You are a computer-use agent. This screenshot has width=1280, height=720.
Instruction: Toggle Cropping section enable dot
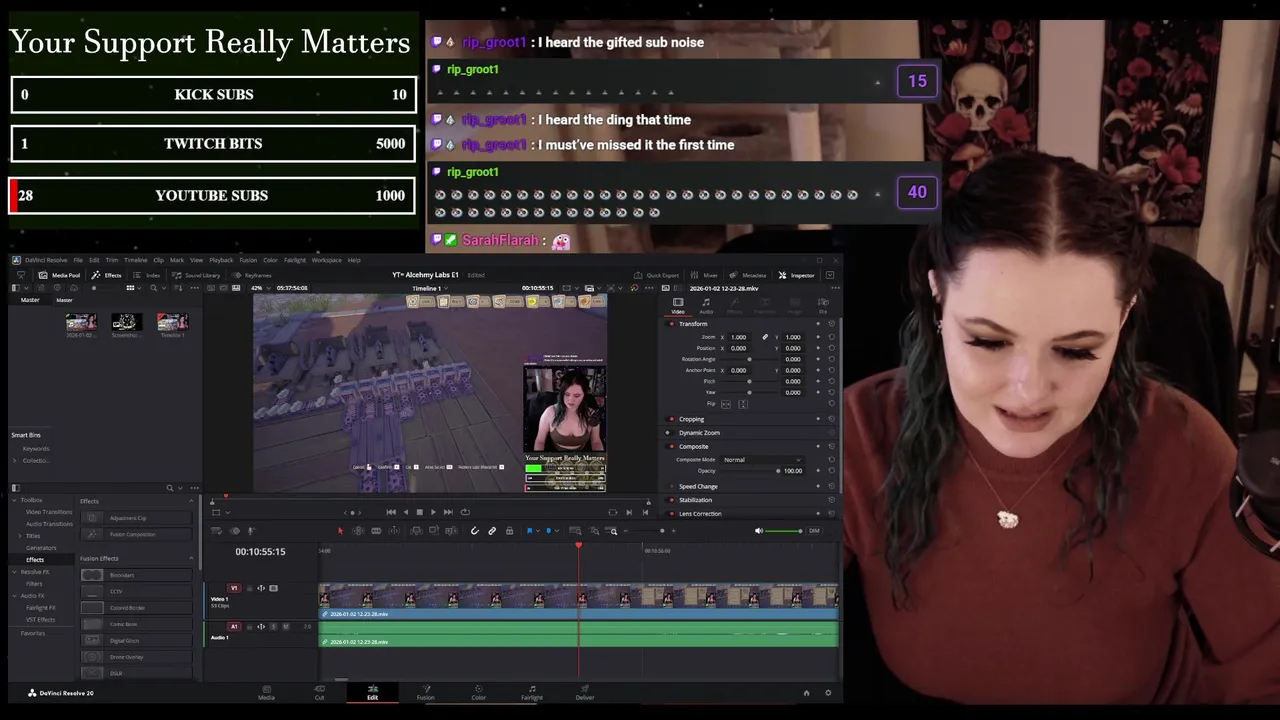coord(672,419)
